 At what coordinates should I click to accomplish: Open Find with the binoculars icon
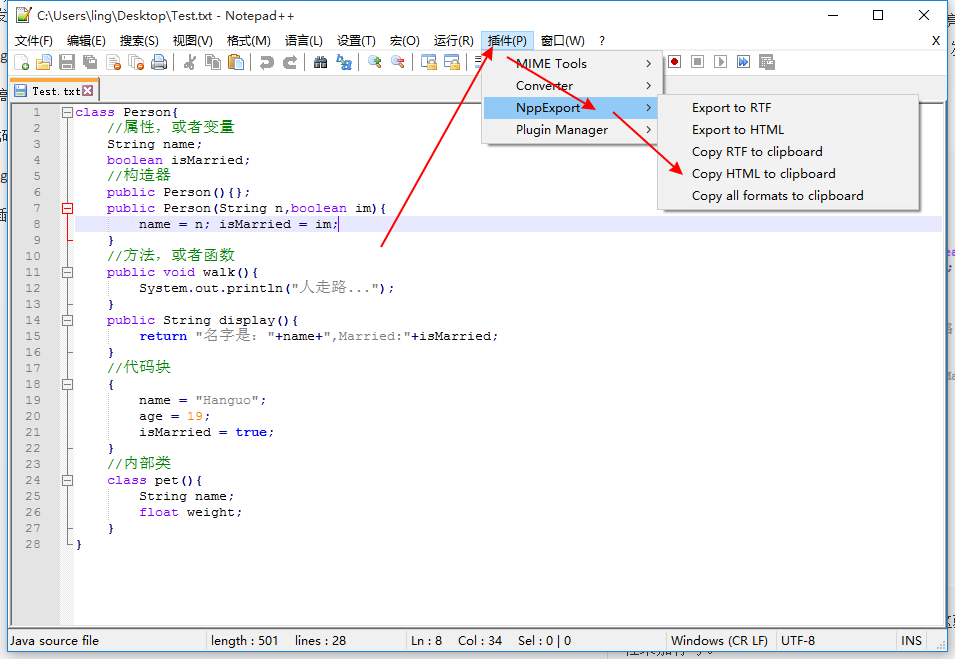tap(320, 62)
